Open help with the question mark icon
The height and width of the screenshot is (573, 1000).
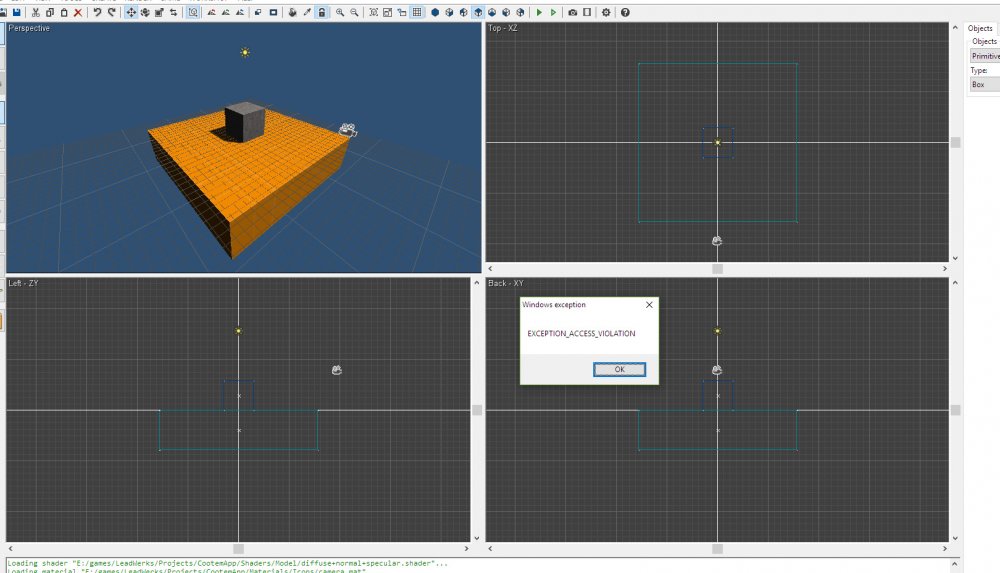click(x=625, y=12)
